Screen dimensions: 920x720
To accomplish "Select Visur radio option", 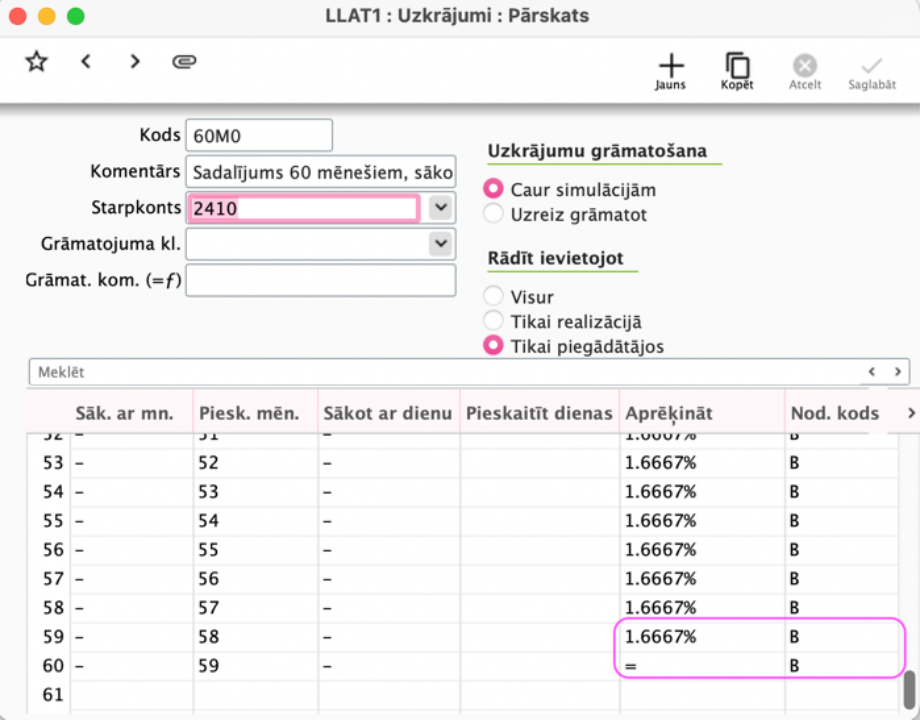I will (493, 296).
